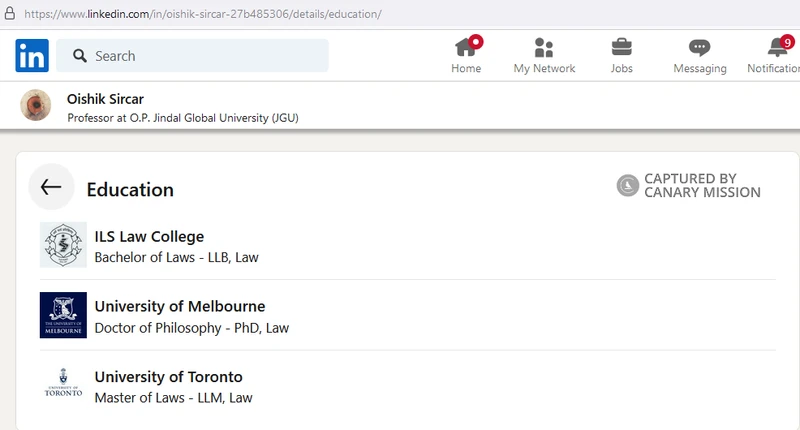Open the ILS Law College logo

(x=63, y=245)
